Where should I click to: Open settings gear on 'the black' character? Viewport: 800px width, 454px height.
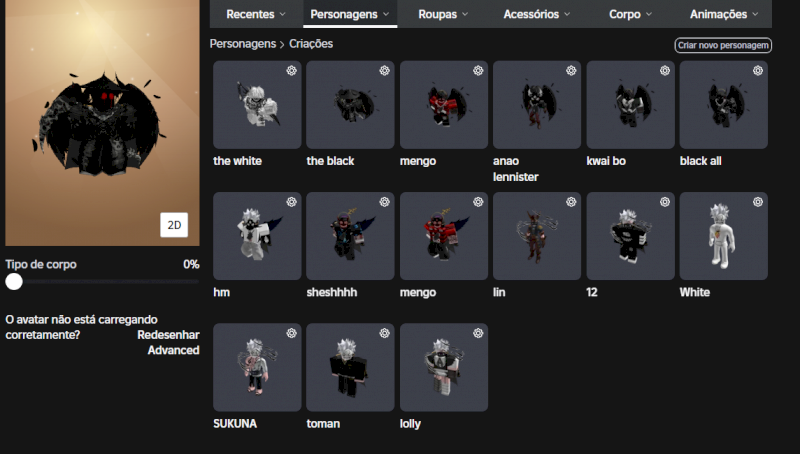(x=385, y=70)
